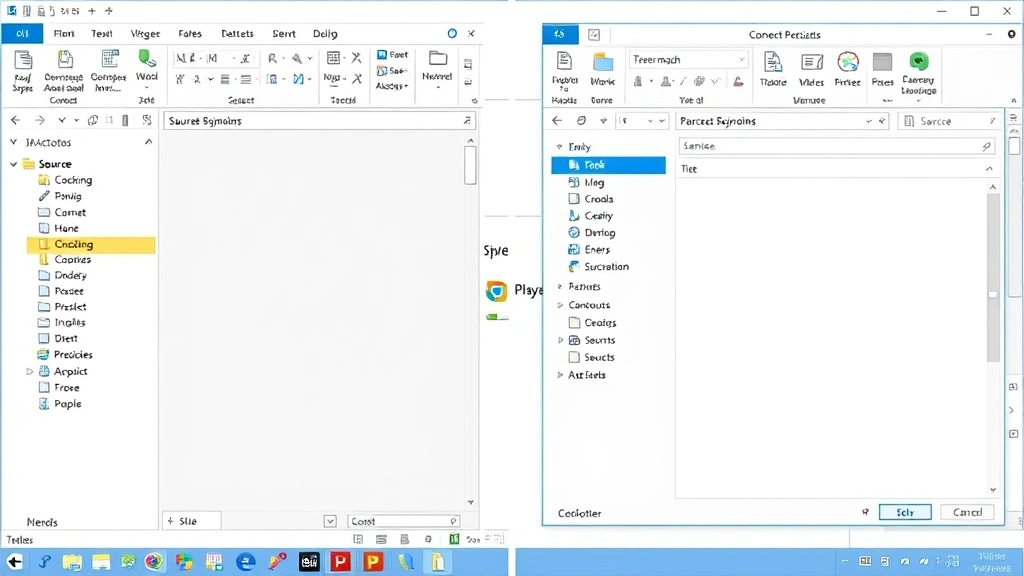
Task: Switch to the Text ribbon tab
Action: (102, 33)
